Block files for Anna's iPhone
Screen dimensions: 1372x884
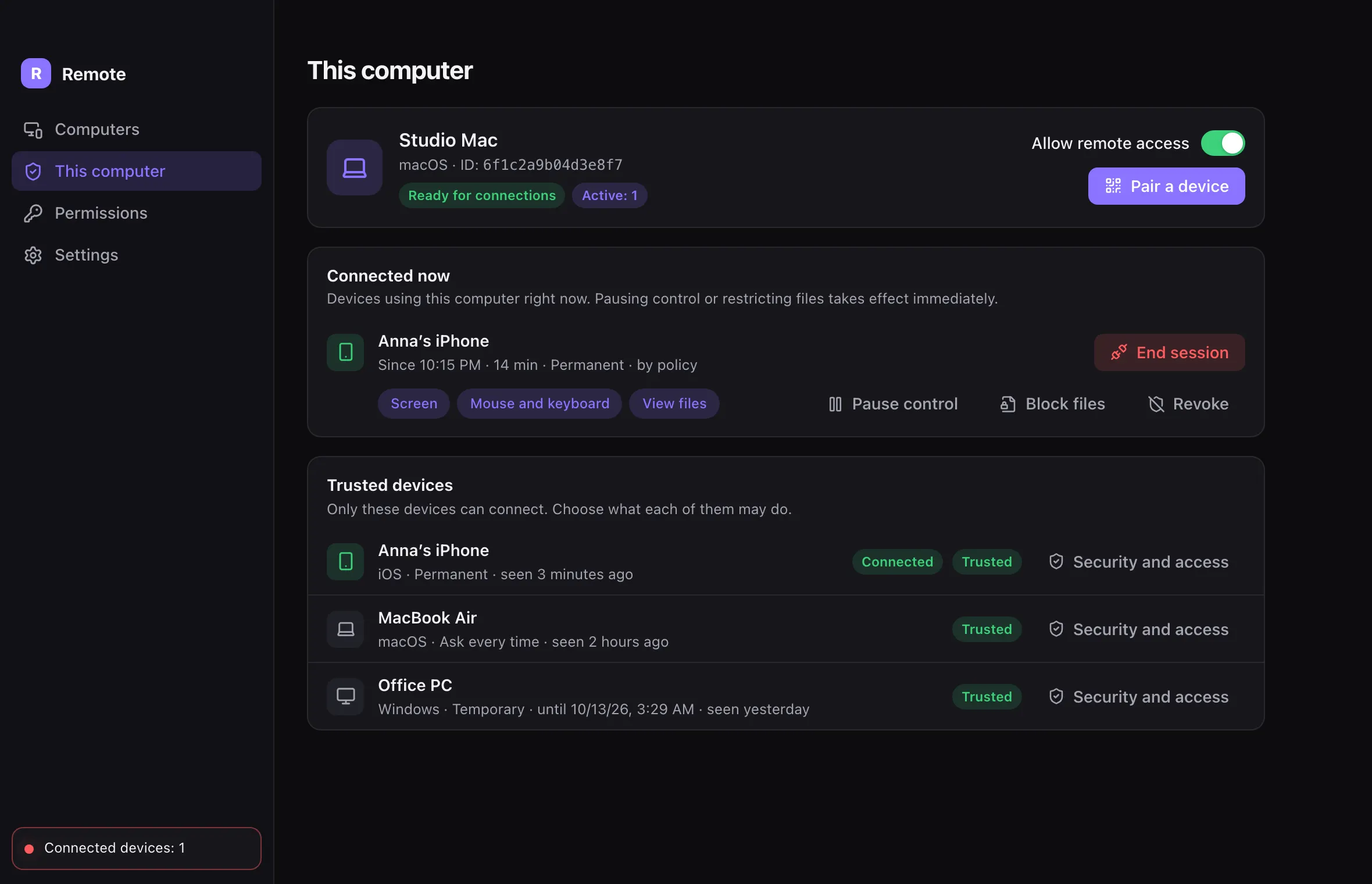click(x=1052, y=404)
